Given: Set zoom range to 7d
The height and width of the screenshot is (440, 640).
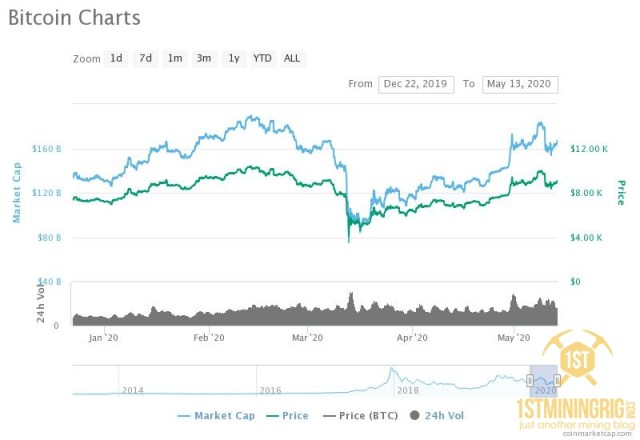Looking at the screenshot, I should (145, 58).
